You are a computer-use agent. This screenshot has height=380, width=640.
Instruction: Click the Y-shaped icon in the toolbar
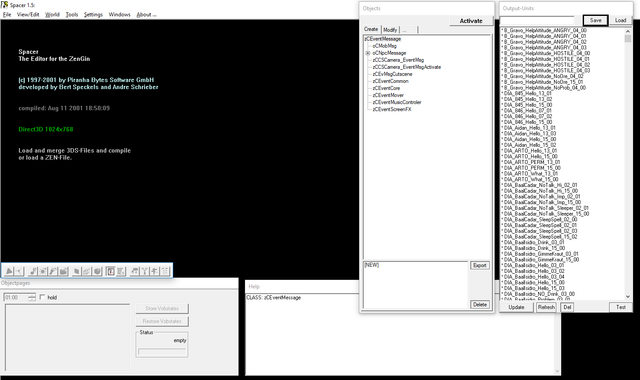pyautogui.click(x=144, y=271)
